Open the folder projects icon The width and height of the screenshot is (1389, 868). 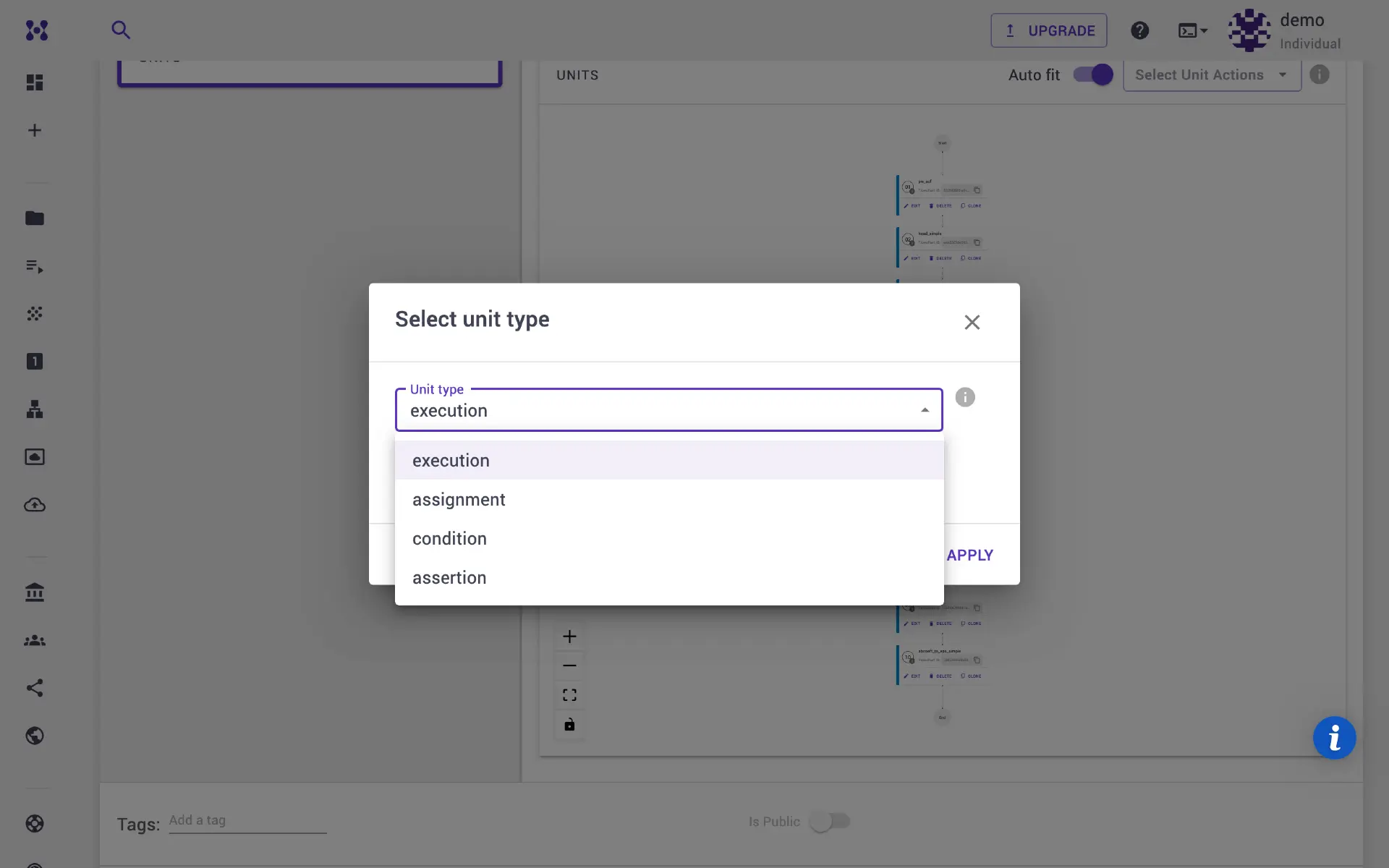pos(35,218)
